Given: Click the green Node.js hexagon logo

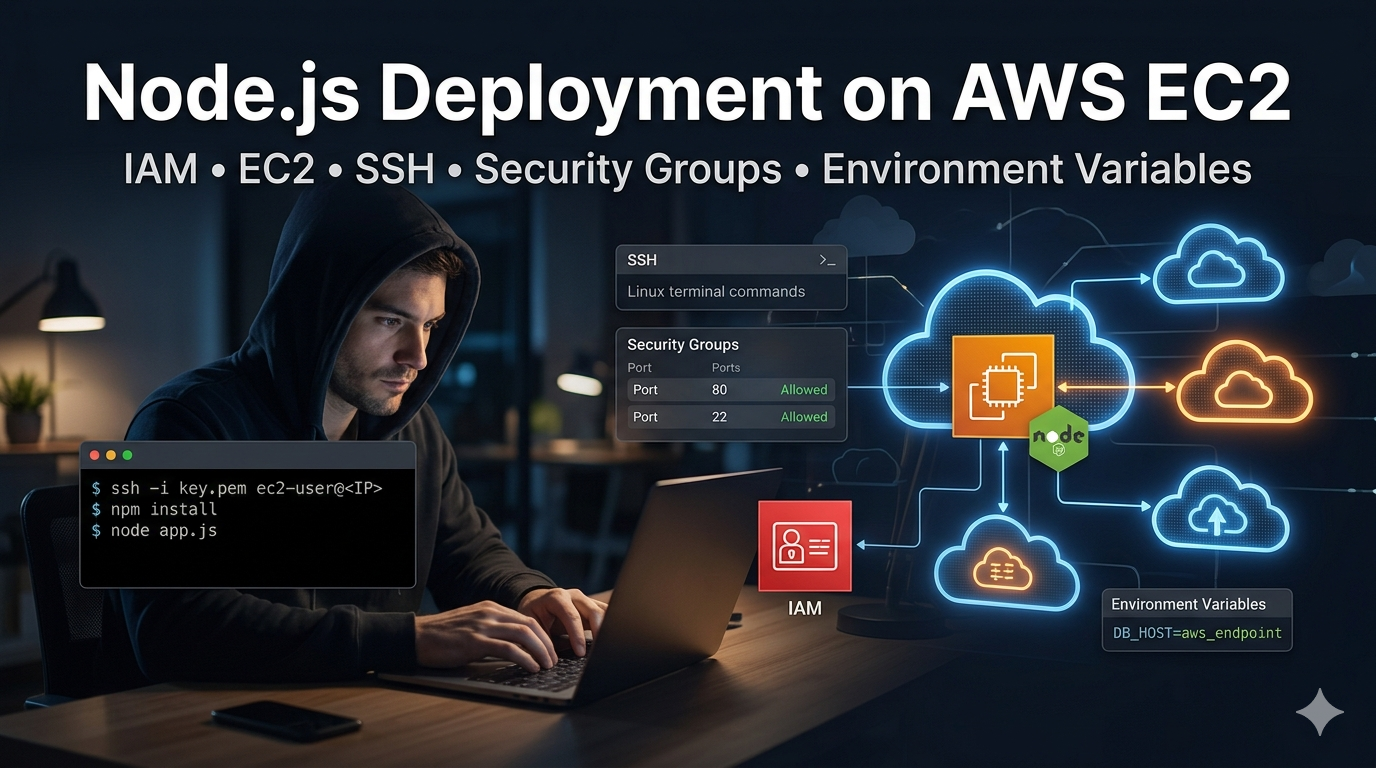Looking at the screenshot, I should [1058, 440].
